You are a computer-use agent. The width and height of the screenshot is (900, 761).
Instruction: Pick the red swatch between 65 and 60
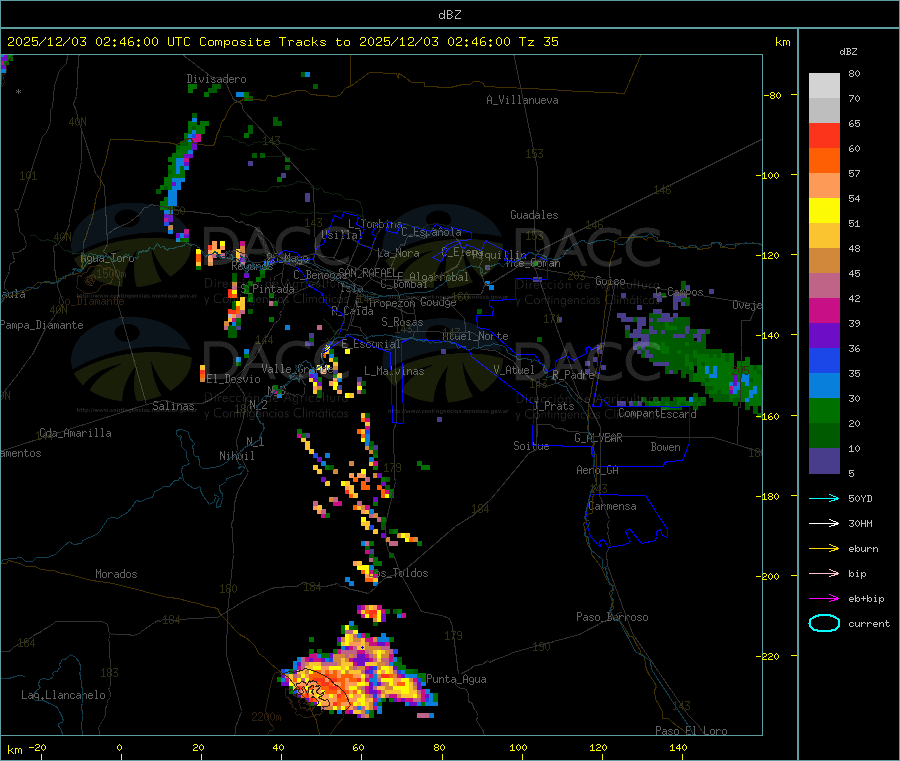[824, 136]
